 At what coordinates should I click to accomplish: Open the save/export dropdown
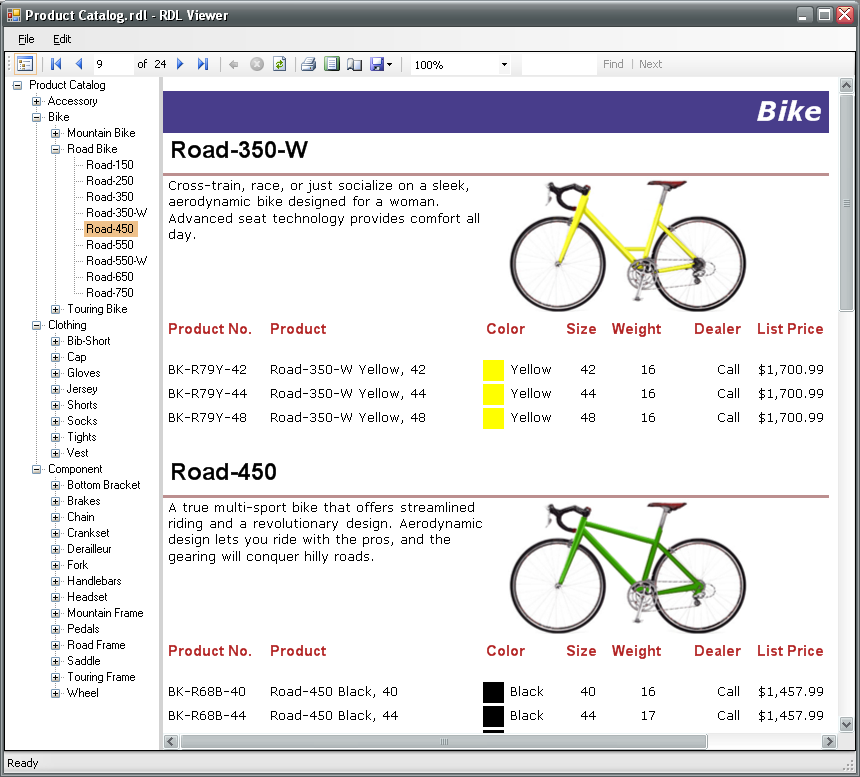[x=389, y=65]
